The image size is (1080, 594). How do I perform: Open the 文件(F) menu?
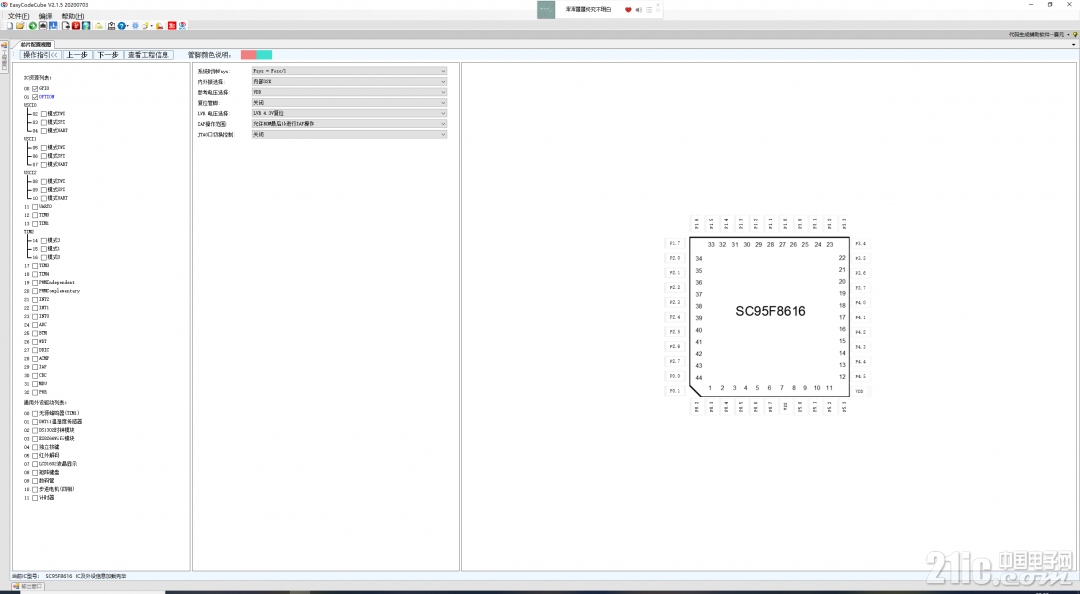click(x=19, y=16)
